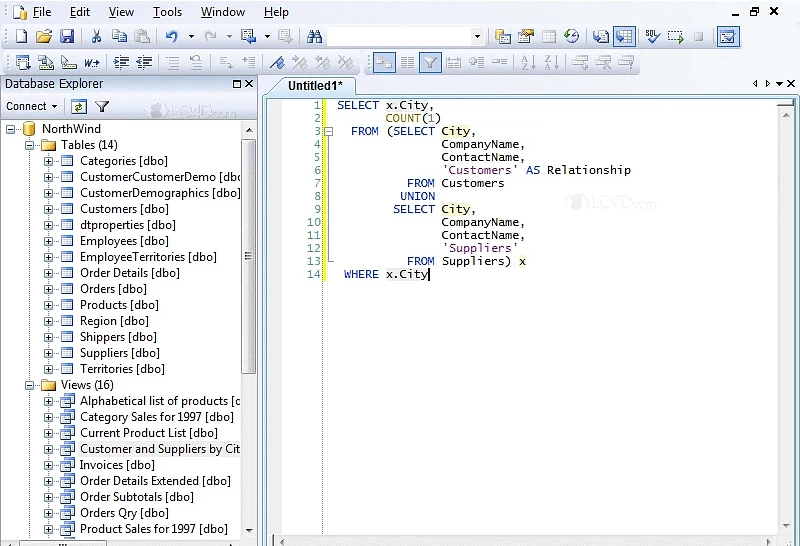
Task: Execute the selection with the dashed-box arrow icon
Action: [675, 37]
